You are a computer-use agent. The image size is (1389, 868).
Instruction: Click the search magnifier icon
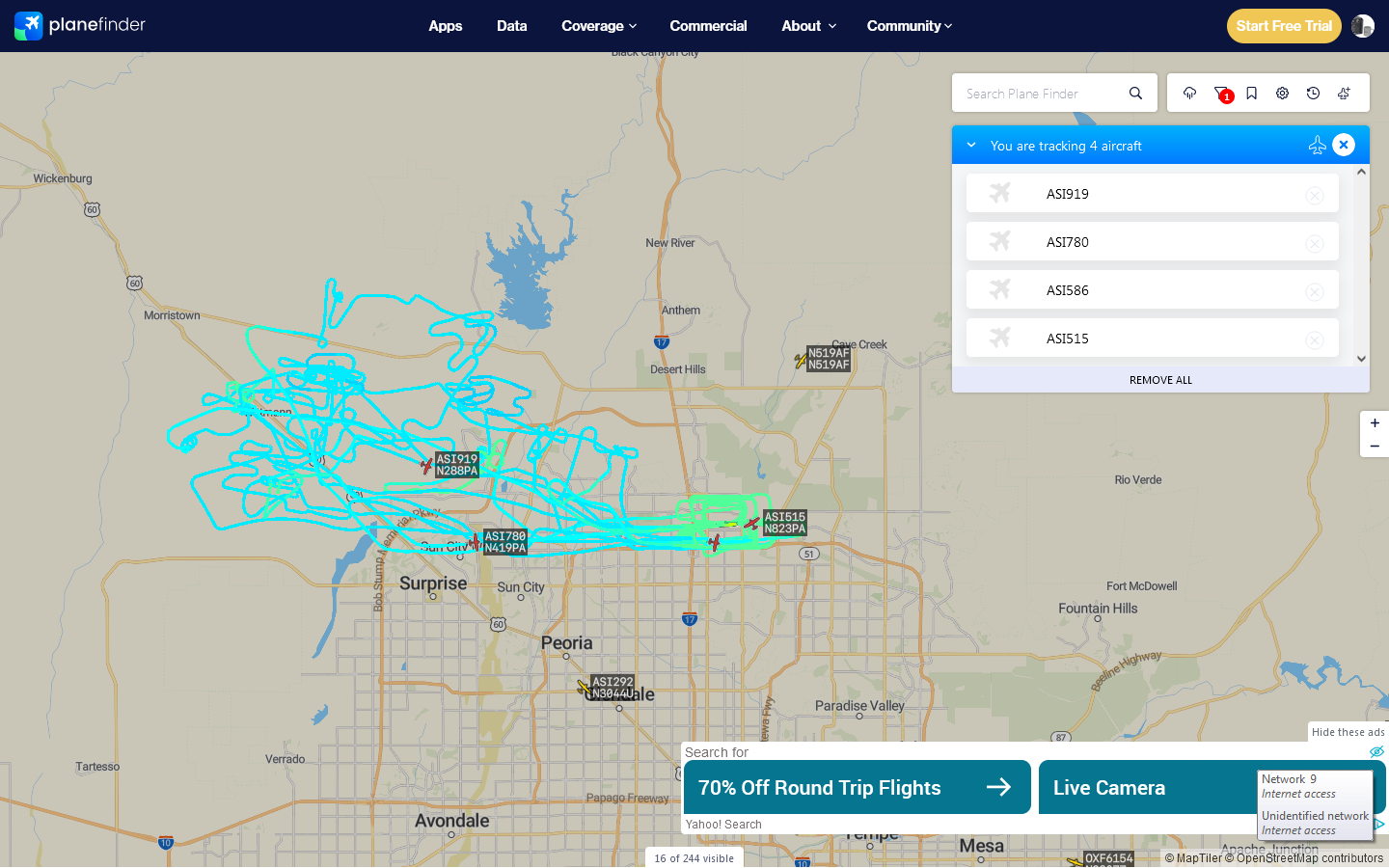coord(1135,94)
